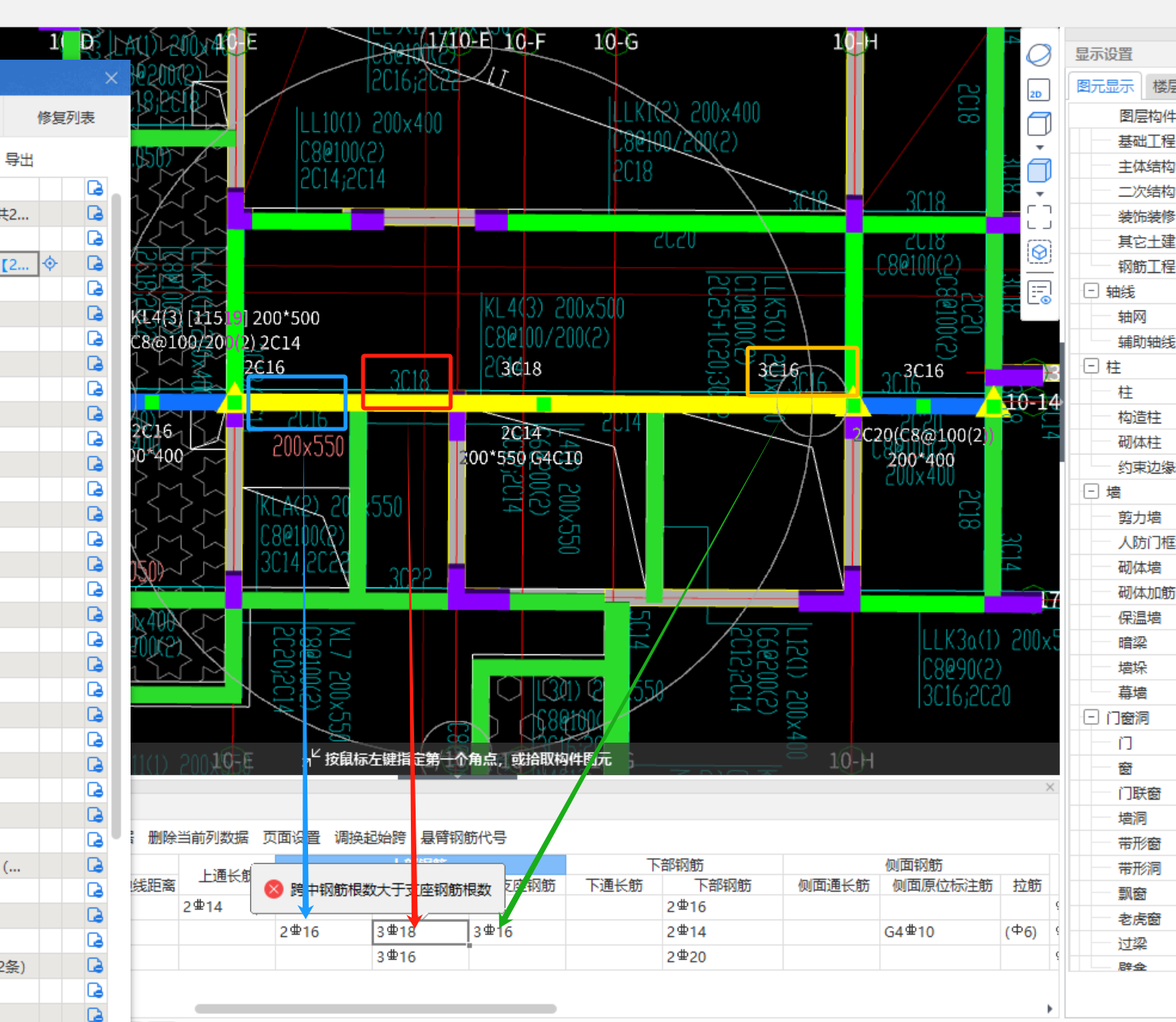Select 构造柱 tree row
1176x1022 pixels.
click(x=1139, y=417)
